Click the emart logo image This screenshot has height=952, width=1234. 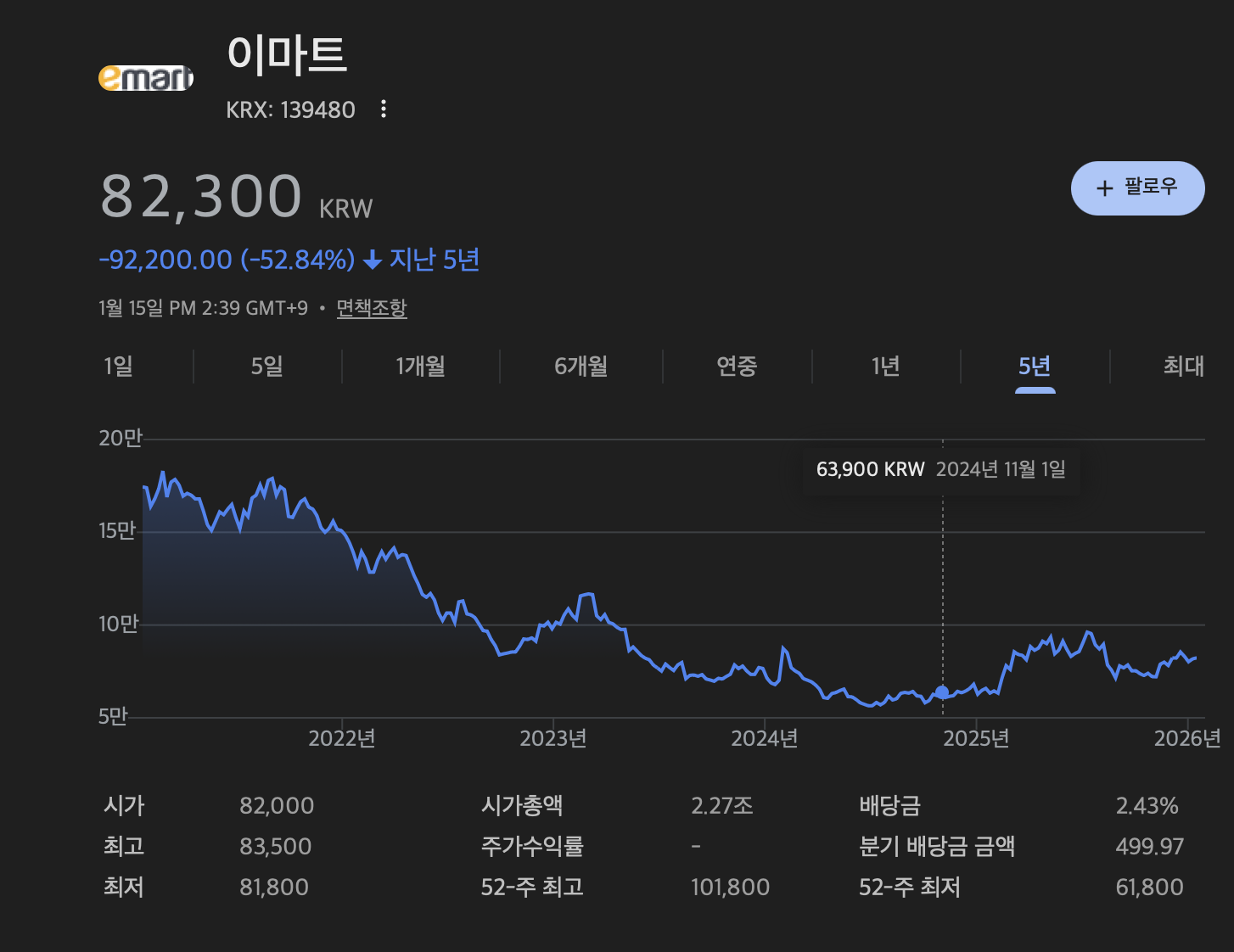pyautogui.click(x=146, y=78)
